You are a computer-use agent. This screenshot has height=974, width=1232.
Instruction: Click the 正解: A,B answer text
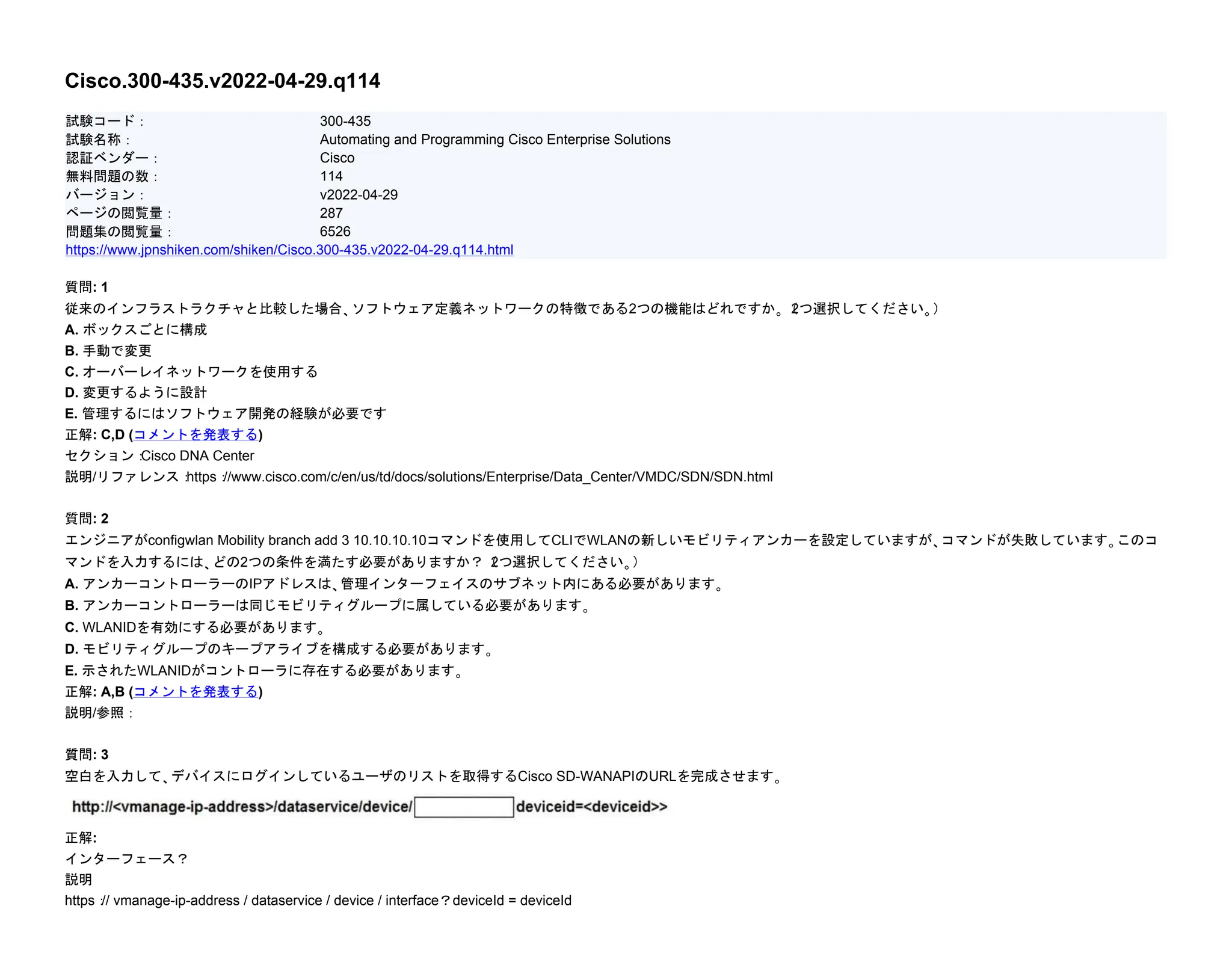click(95, 691)
